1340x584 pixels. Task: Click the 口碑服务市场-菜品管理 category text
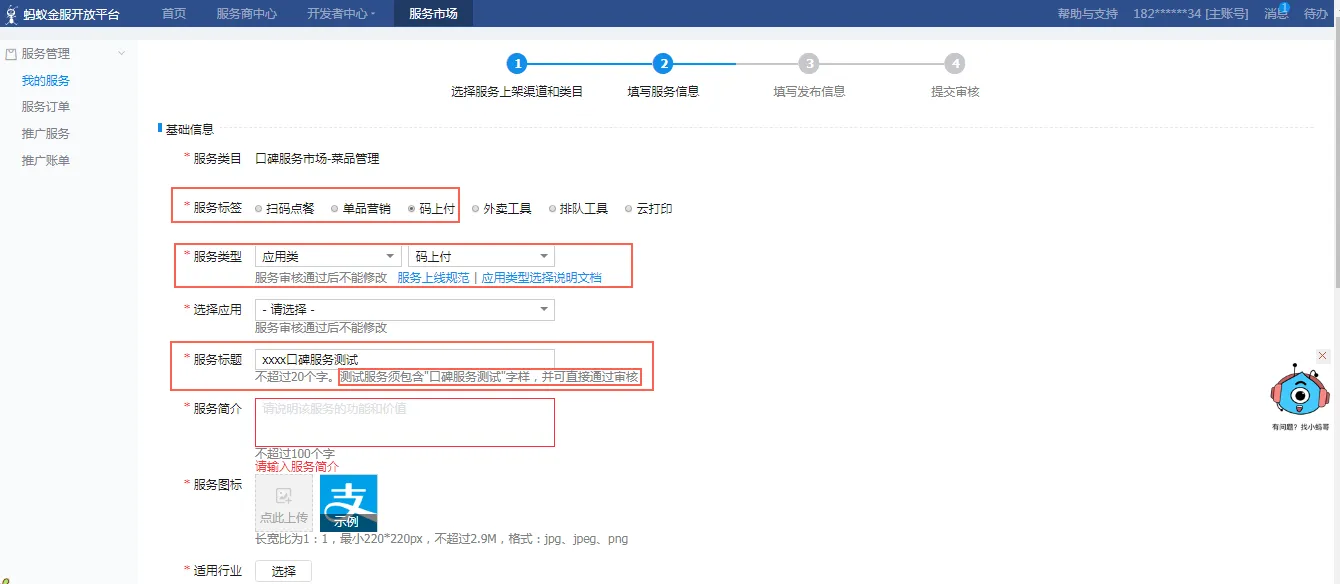click(x=317, y=159)
